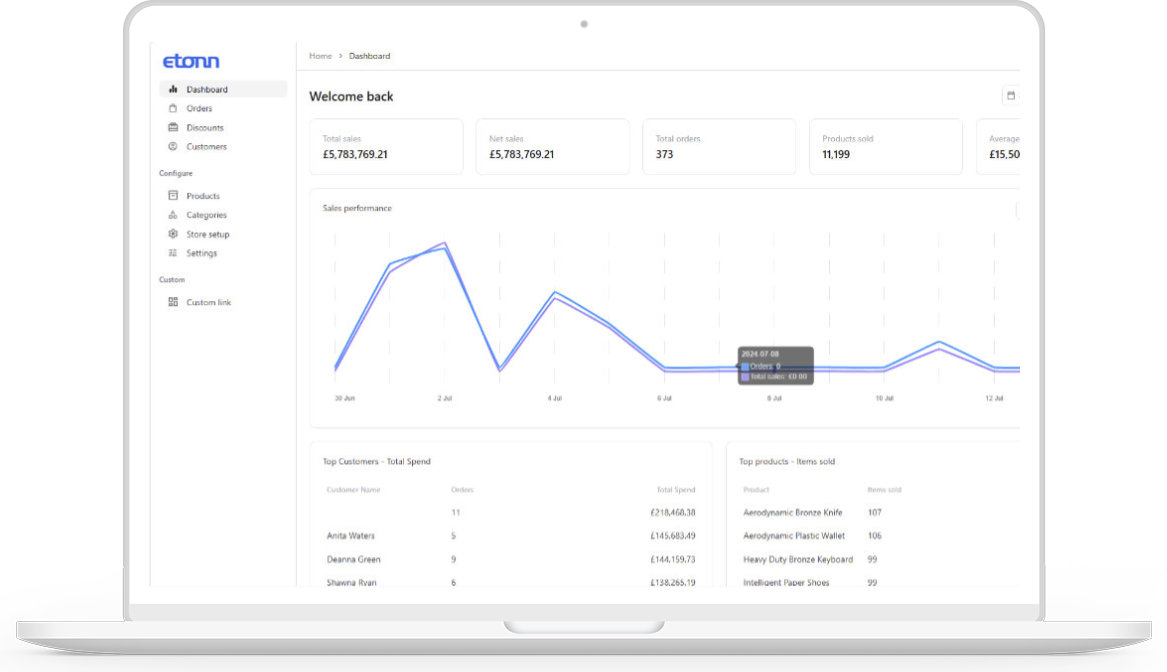Click the Sales performance chart title
Screen dimensions: 1167x672
357,208
